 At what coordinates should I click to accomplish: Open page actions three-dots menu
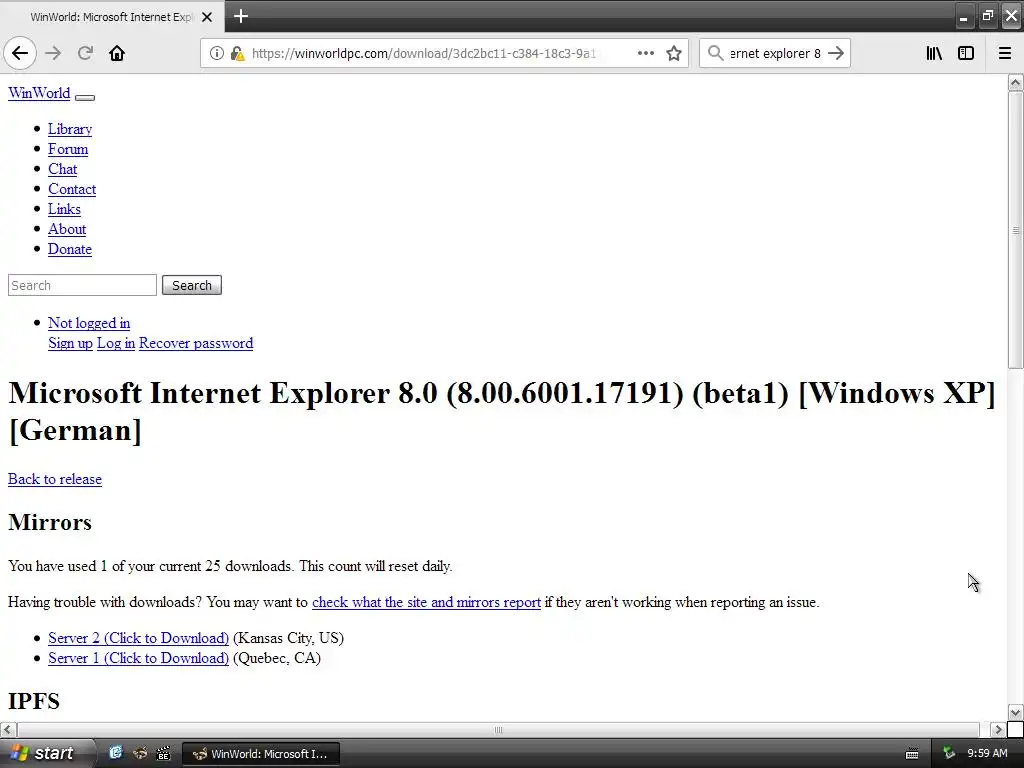[x=645, y=53]
